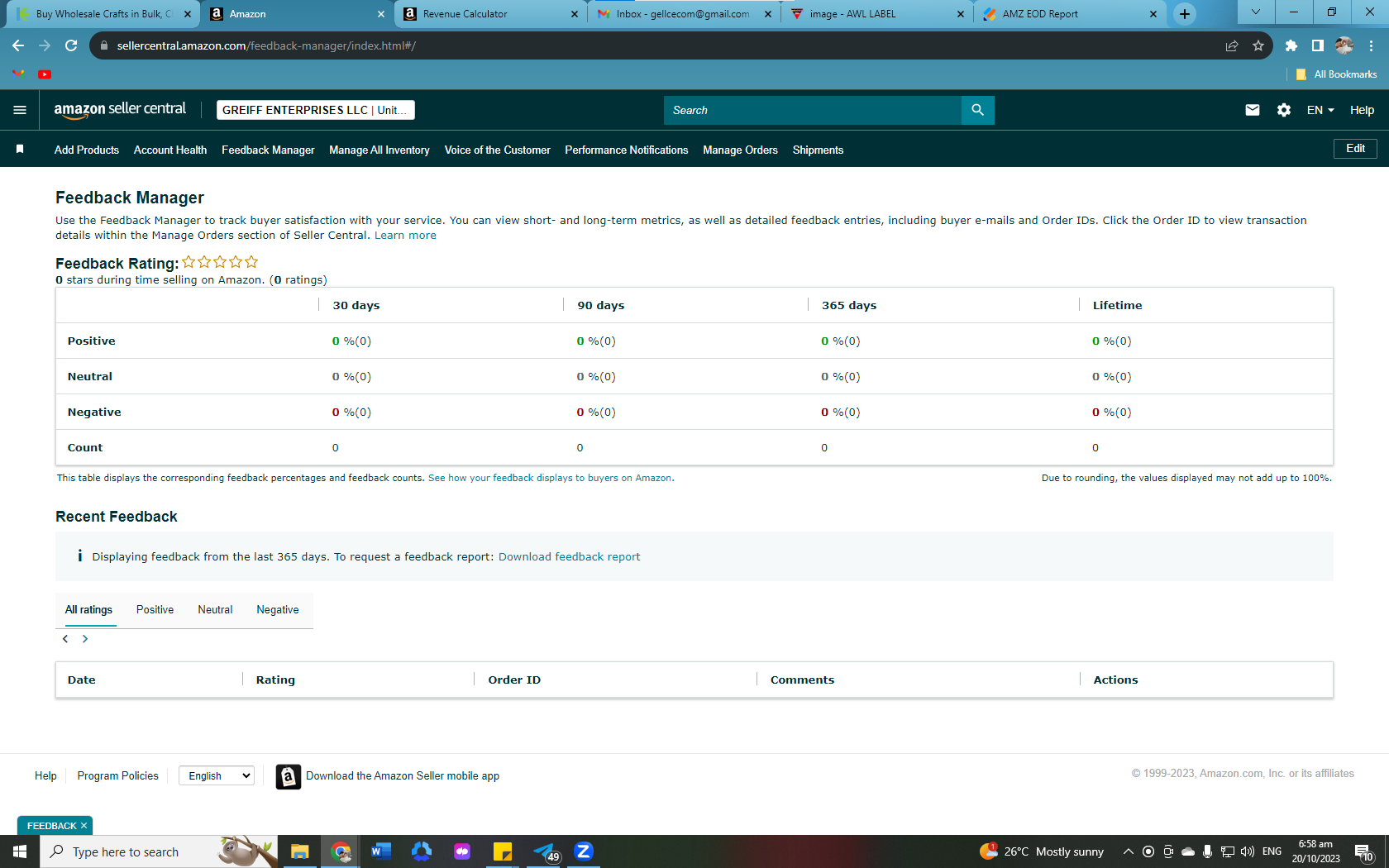Open the Seller Central hamburger menu
This screenshot has width=1389, height=868.
pyautogui.click(x=20, y=110)
